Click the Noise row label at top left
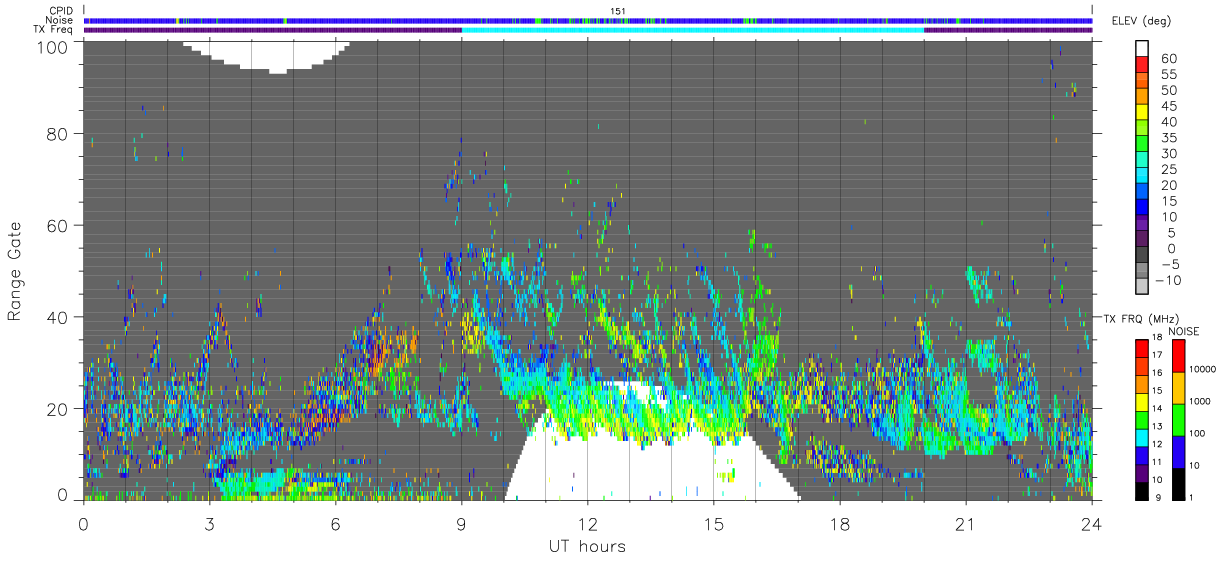This screenshot has width=1228, height=567. (60, 20)
